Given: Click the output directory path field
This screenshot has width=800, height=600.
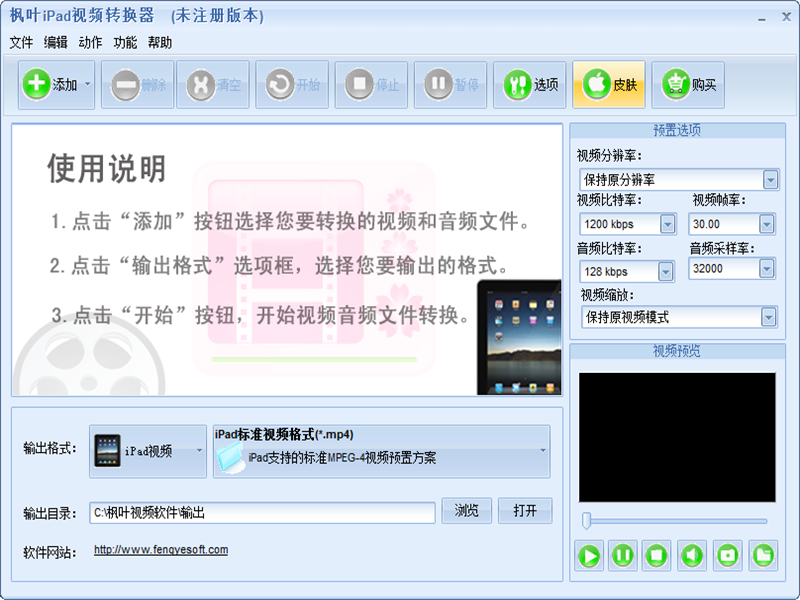Looking at the screenshot, I should [262, 513].
